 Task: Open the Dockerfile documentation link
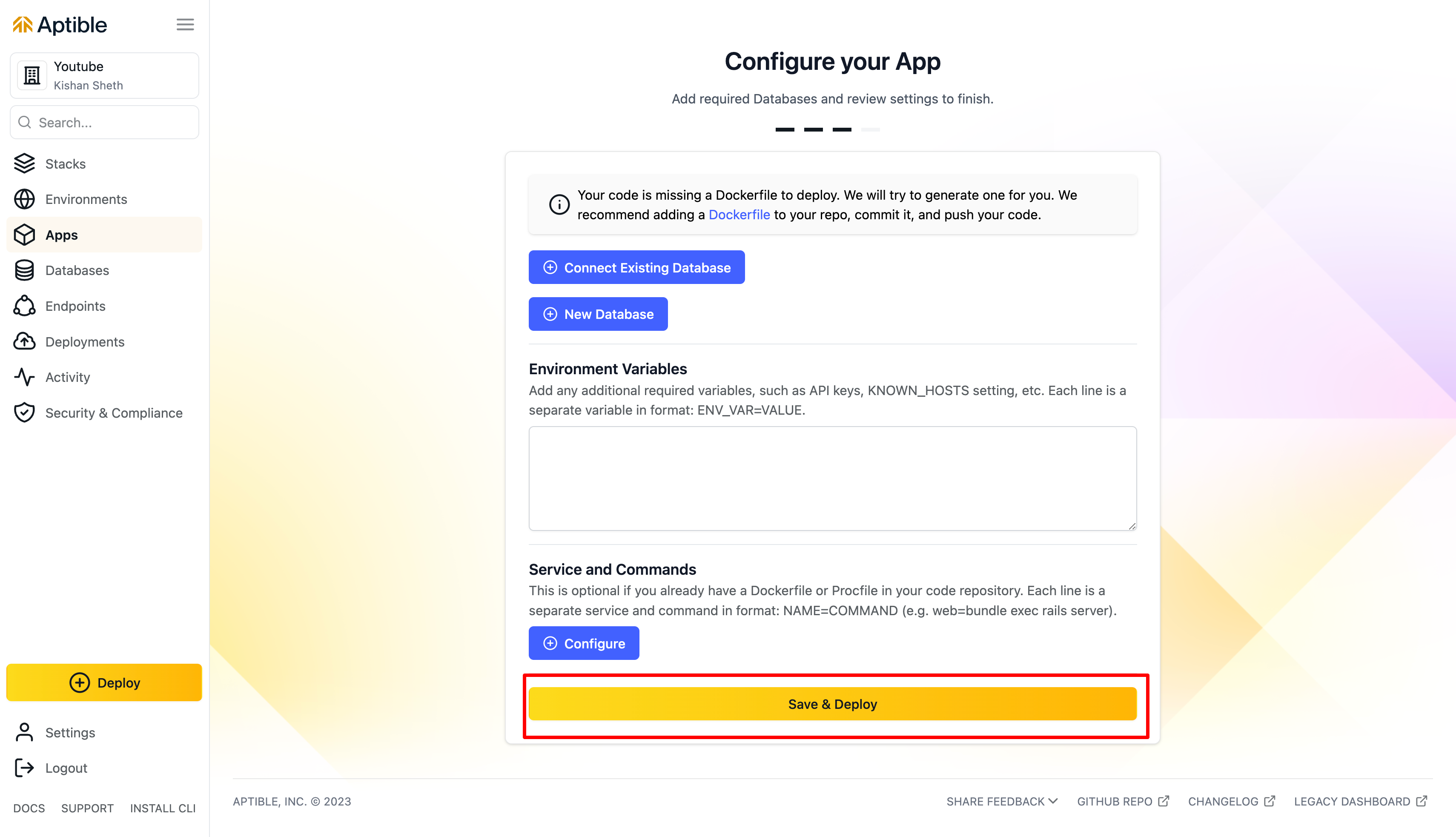point(739,215)
